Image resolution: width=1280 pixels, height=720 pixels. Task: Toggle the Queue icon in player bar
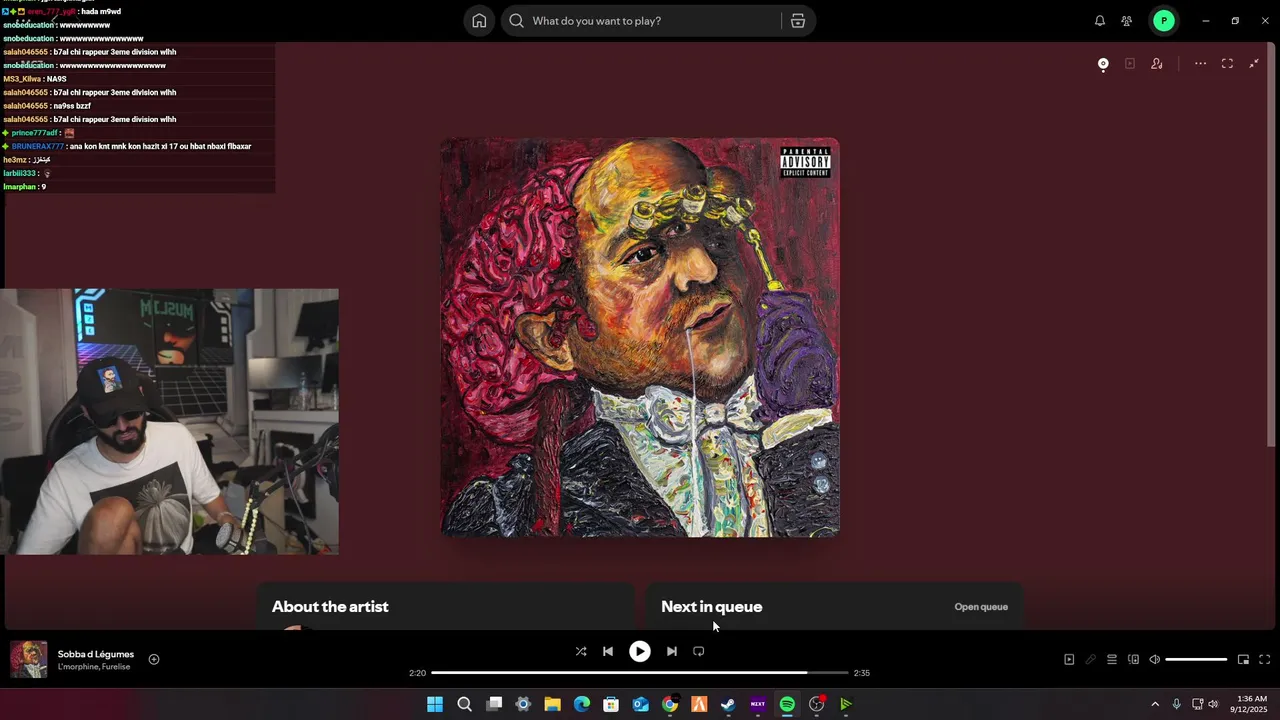(1112, 660)
